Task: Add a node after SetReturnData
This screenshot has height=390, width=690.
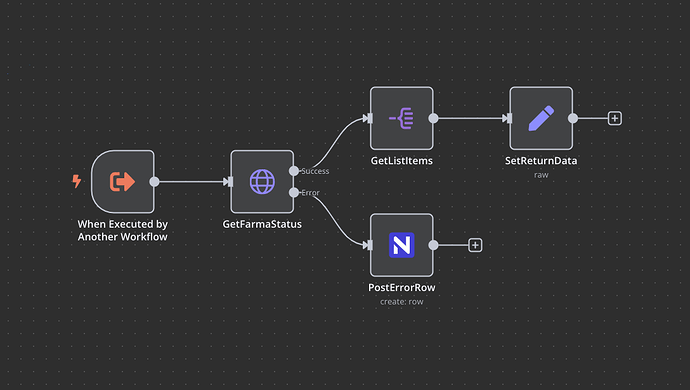Action: pyautogui.click(x=615, y=118)
